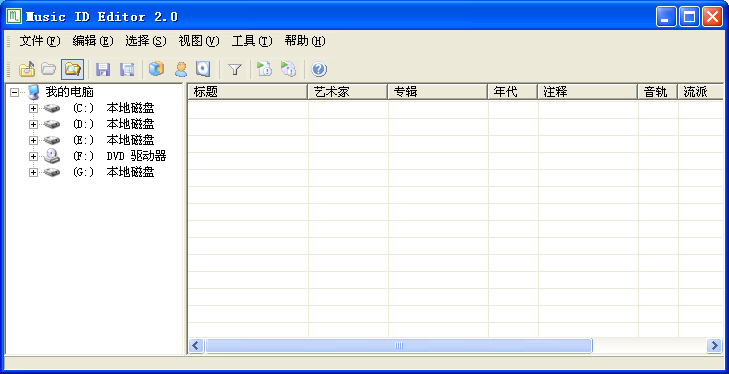Click the filter funnel icon
This screenshot has height=374, width=729.
coord(235,69)
